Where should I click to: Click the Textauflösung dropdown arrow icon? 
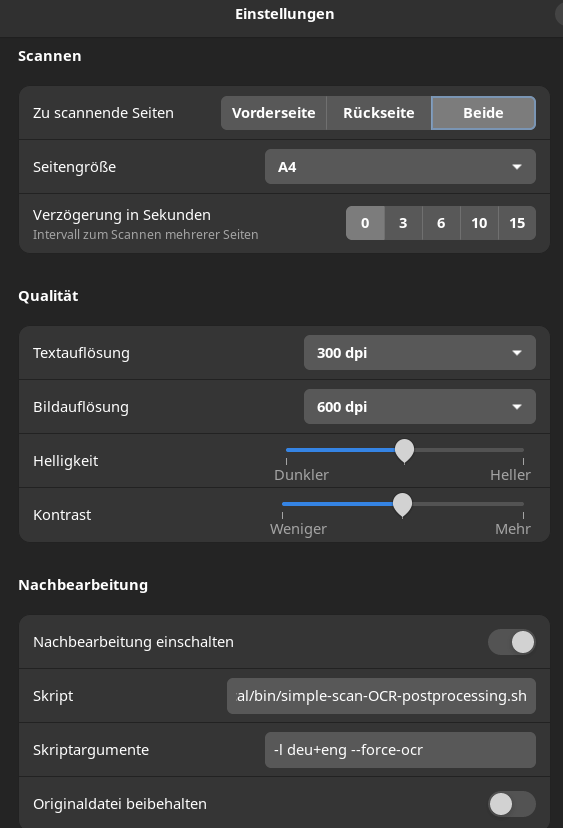(x=517, y=353)
